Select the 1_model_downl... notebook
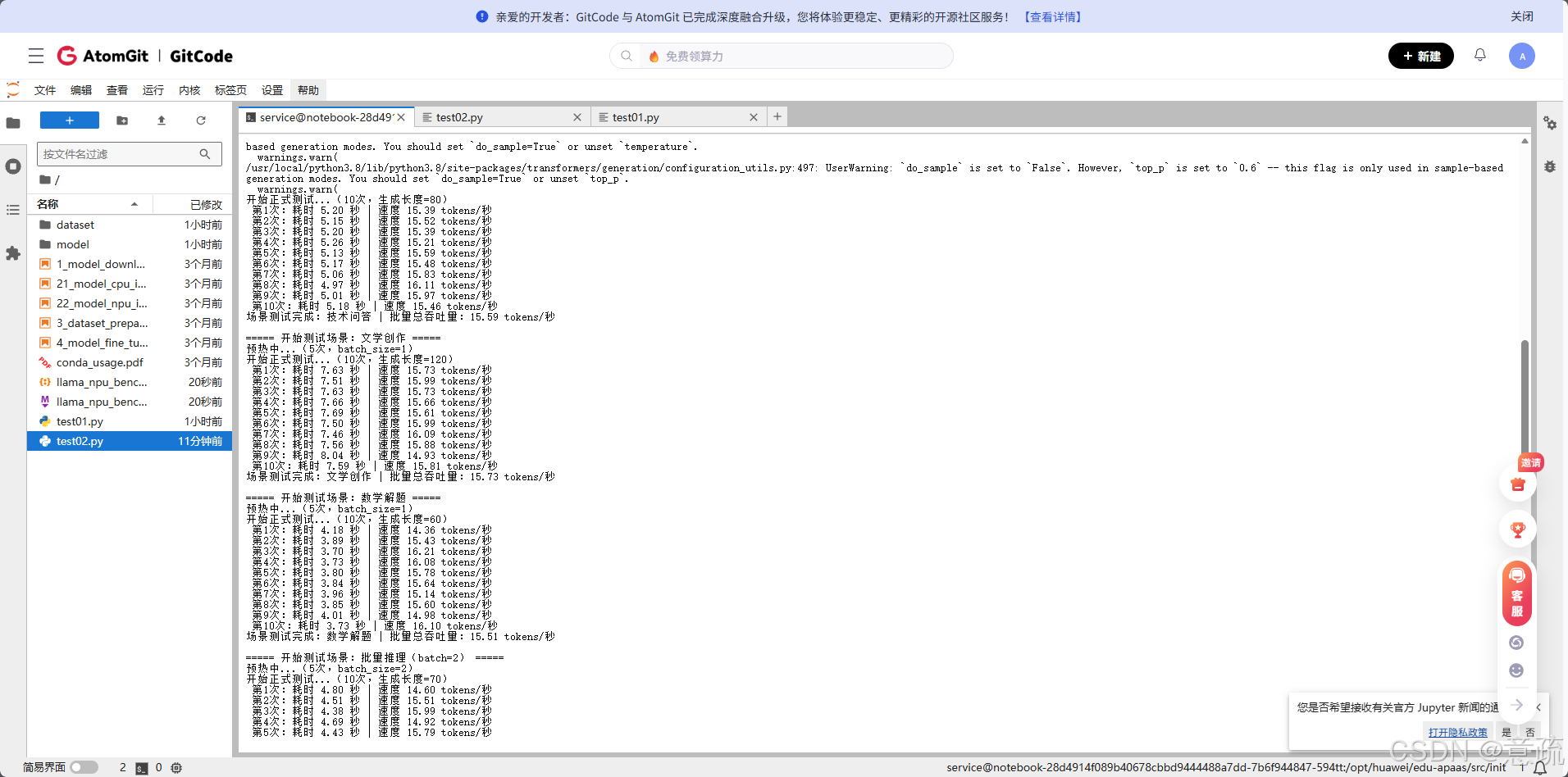The image size is (1568, 777). tap(130, 264)
